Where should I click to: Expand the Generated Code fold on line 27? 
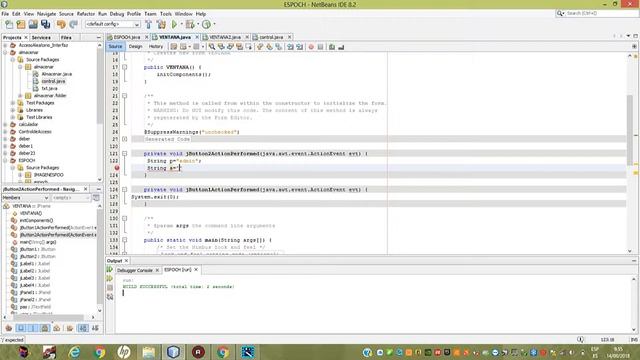pyautogui.click(x=124, y=139)
